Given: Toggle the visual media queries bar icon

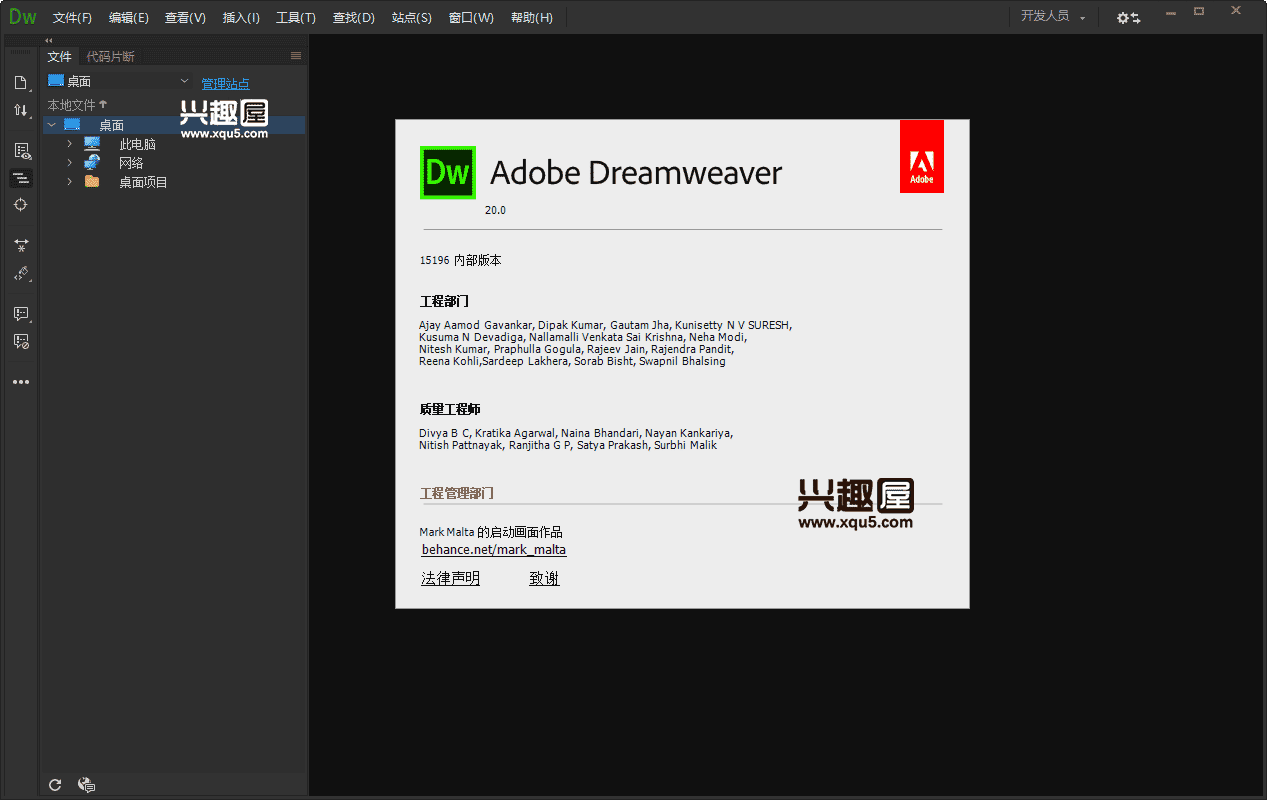Looking at the screenshot, I should pyautogui.click(x=21, y=178).
